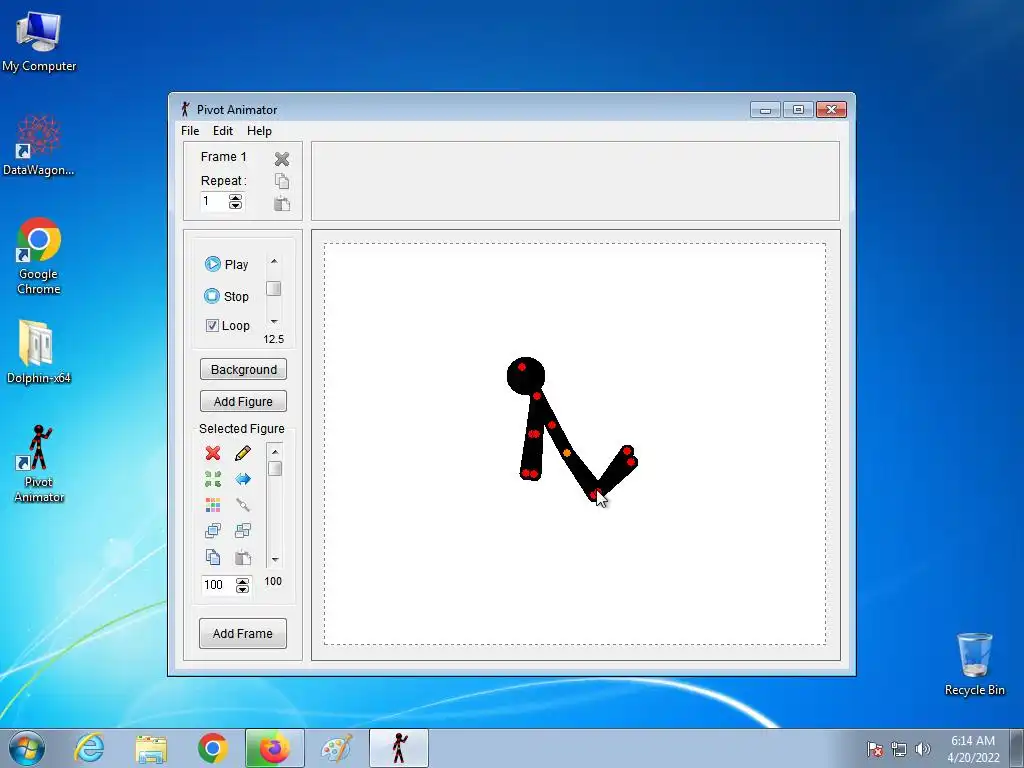
Task: Stop the animation playback
Action: point(227,296)
